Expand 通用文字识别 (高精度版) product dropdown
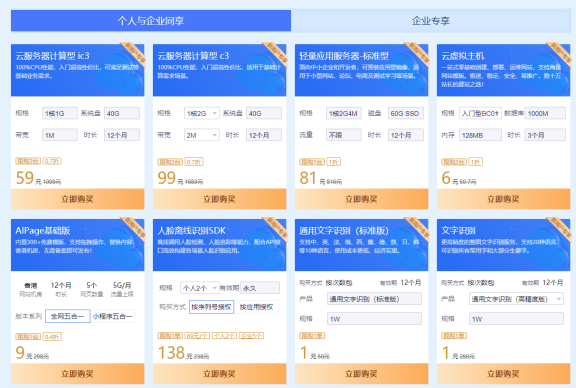Image resolution: width=576 pixels, height=388 pixels. tap(516, 299)
